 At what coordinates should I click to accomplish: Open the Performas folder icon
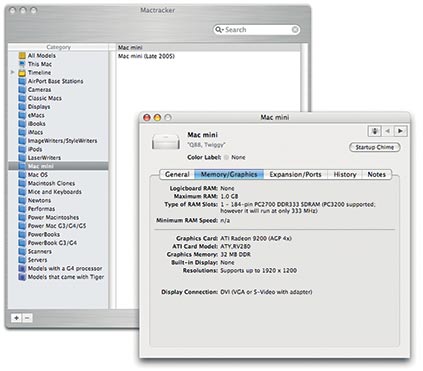point(22,209)
